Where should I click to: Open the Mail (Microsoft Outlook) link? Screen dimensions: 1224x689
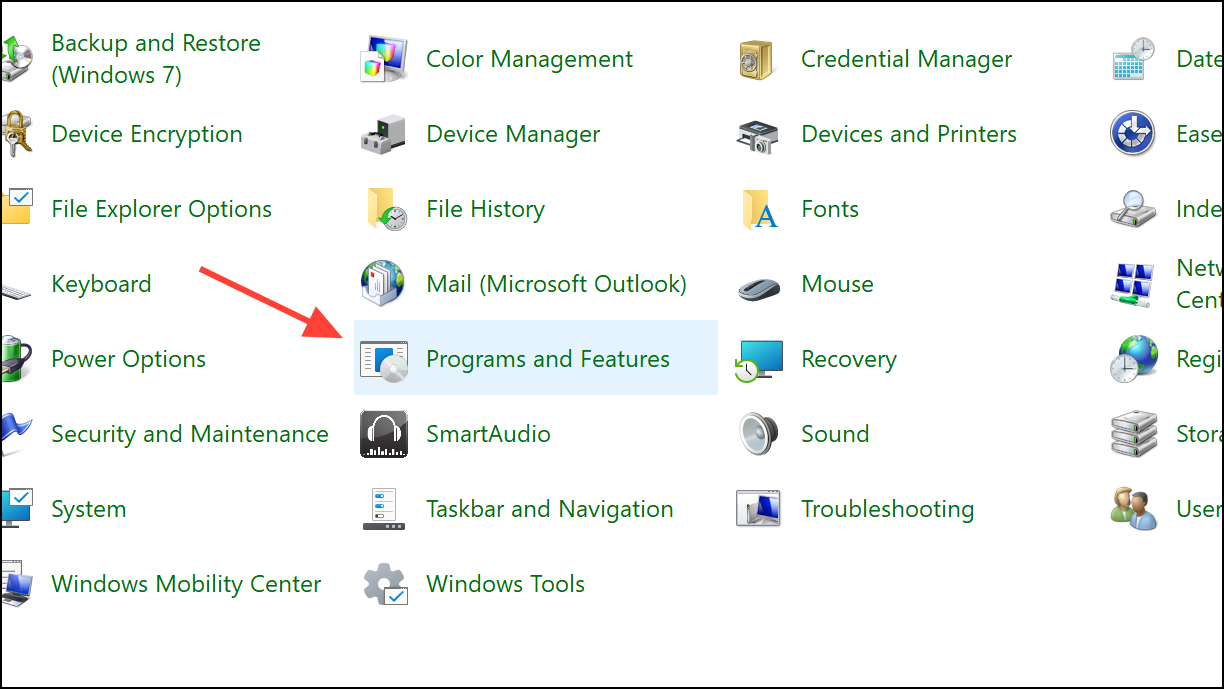click(556, 284)
